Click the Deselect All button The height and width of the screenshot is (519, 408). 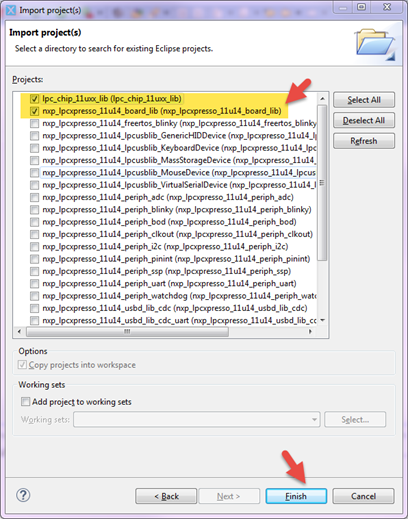(364, 120)
